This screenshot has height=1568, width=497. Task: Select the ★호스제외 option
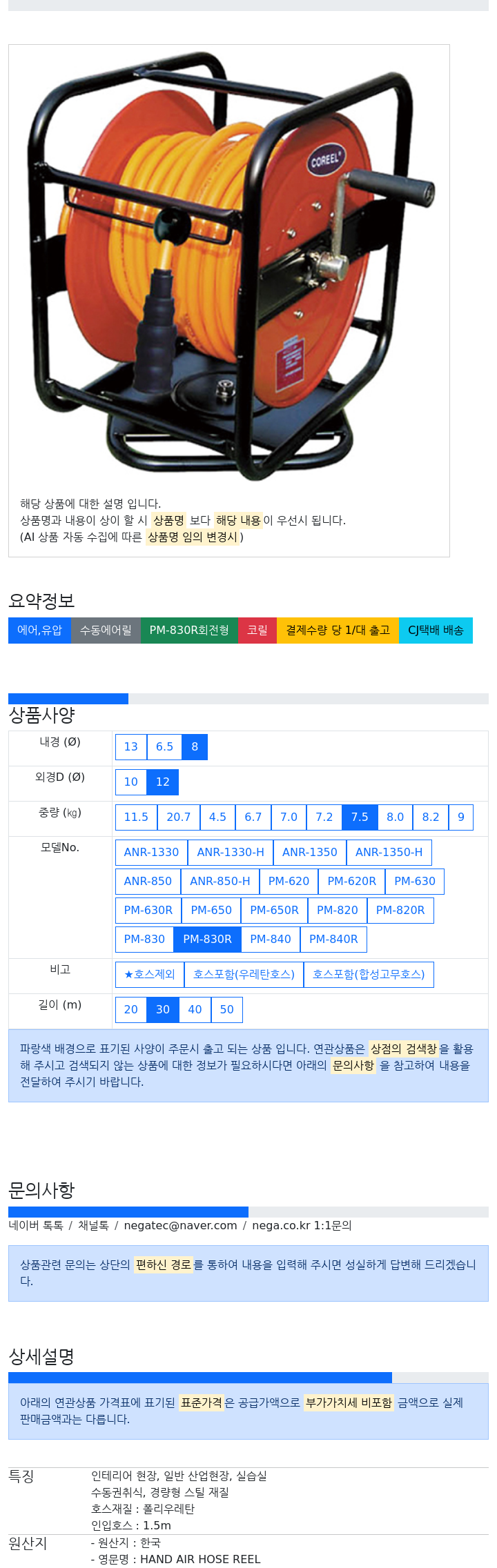coord(150,974)
